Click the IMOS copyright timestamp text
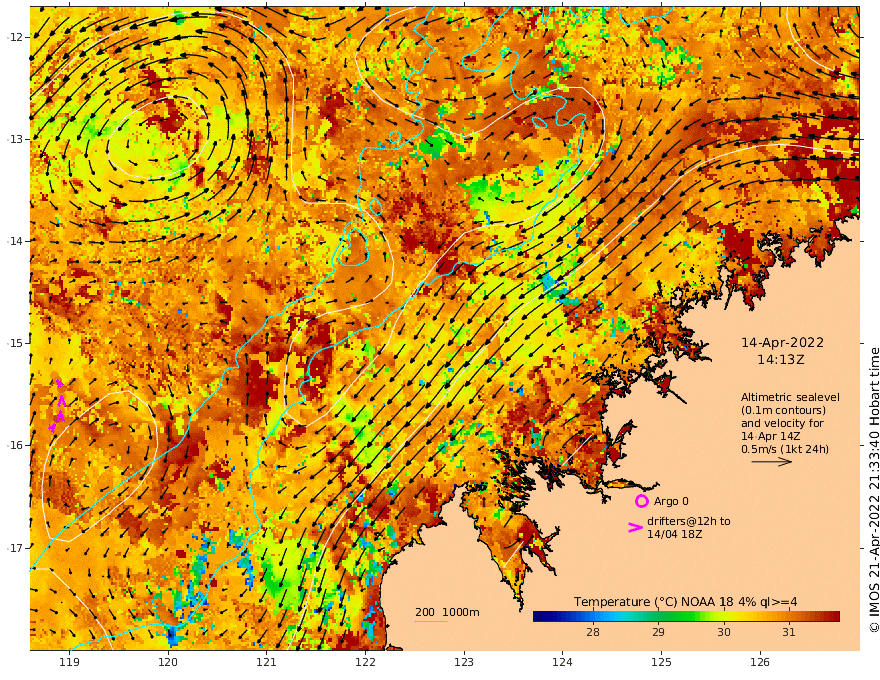 pyautogui.click(x=873, y=490)
